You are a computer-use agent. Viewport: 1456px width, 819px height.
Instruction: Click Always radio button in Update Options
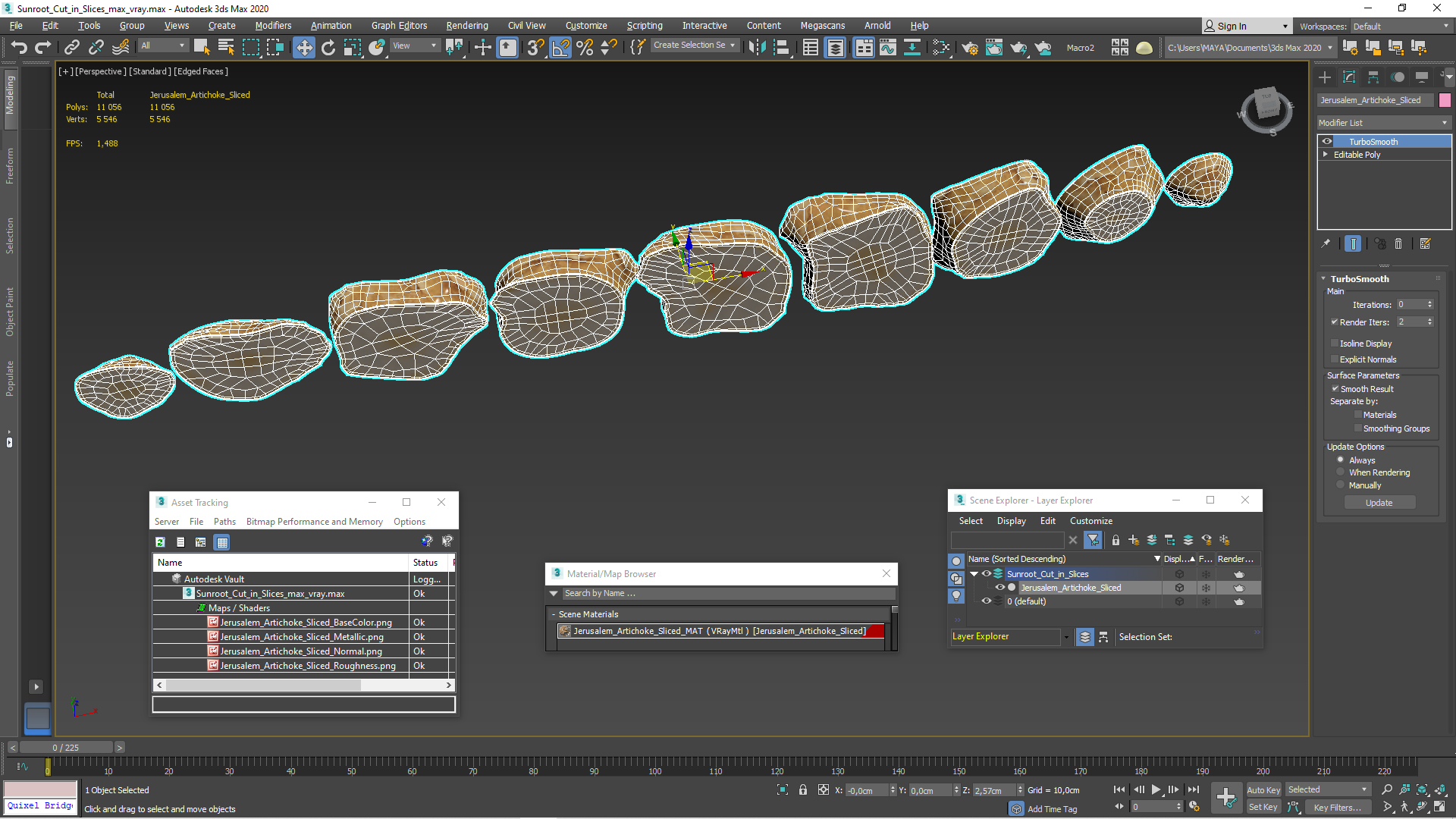(1339, 459)
